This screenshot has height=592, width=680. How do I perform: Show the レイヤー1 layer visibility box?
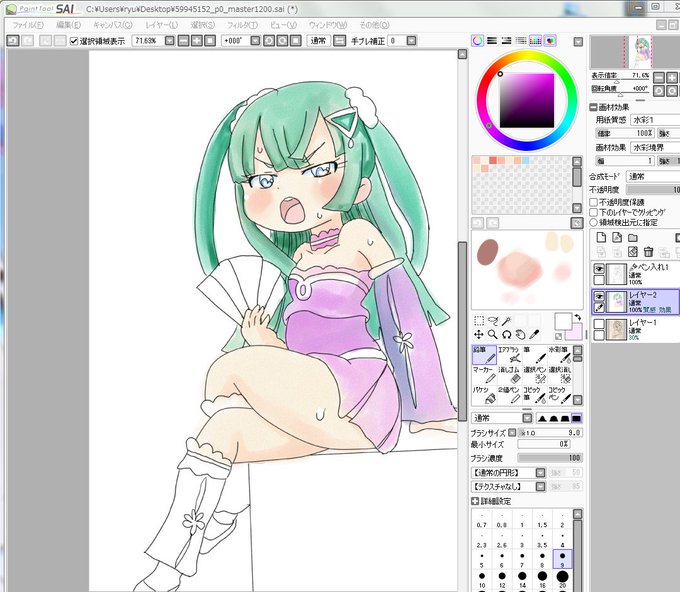(x=599, y=324)
